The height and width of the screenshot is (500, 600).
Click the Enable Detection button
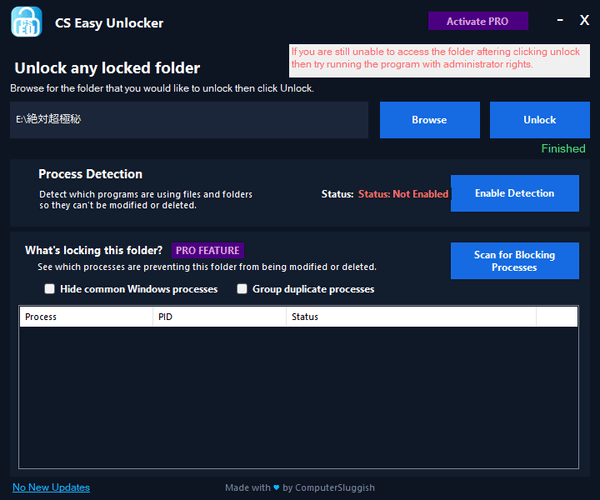[x=515, y=193]
